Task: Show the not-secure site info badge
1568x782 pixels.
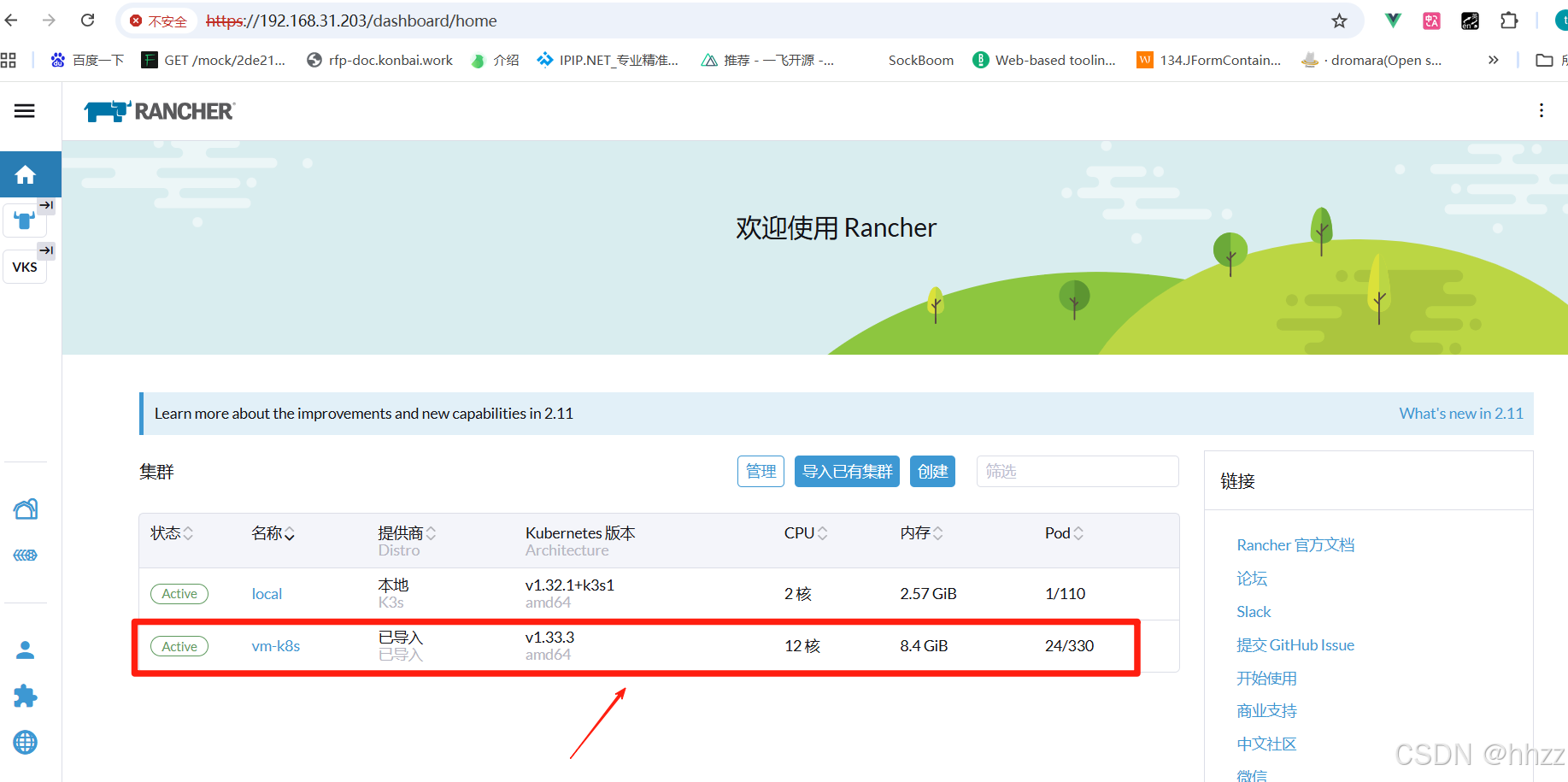Action: (x=159, y=21)
